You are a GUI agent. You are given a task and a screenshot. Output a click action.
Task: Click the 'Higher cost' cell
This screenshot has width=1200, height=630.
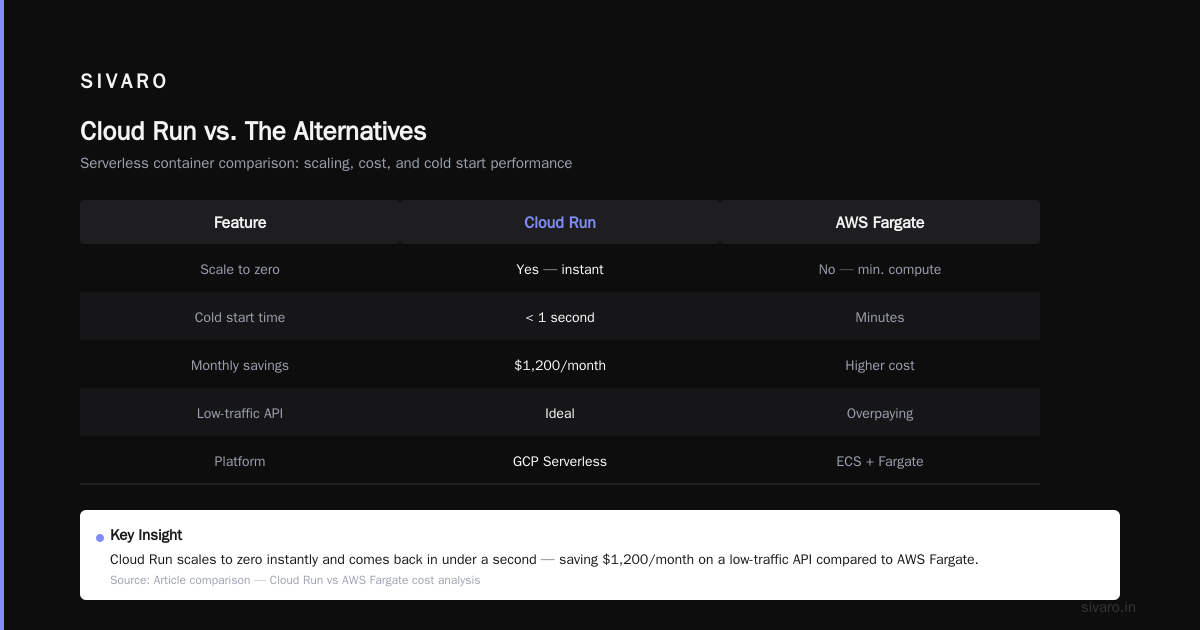(x=880, y=365)
